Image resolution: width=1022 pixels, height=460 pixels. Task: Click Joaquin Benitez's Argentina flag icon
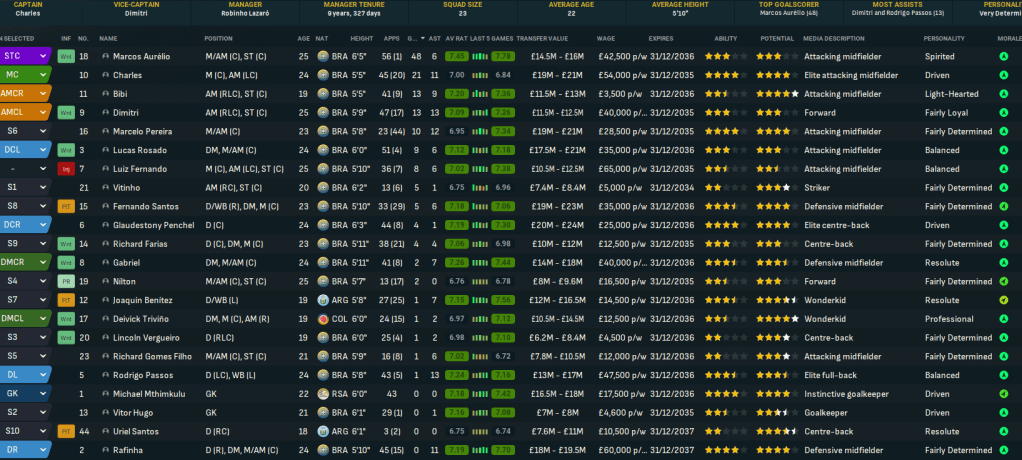(324, 299)
